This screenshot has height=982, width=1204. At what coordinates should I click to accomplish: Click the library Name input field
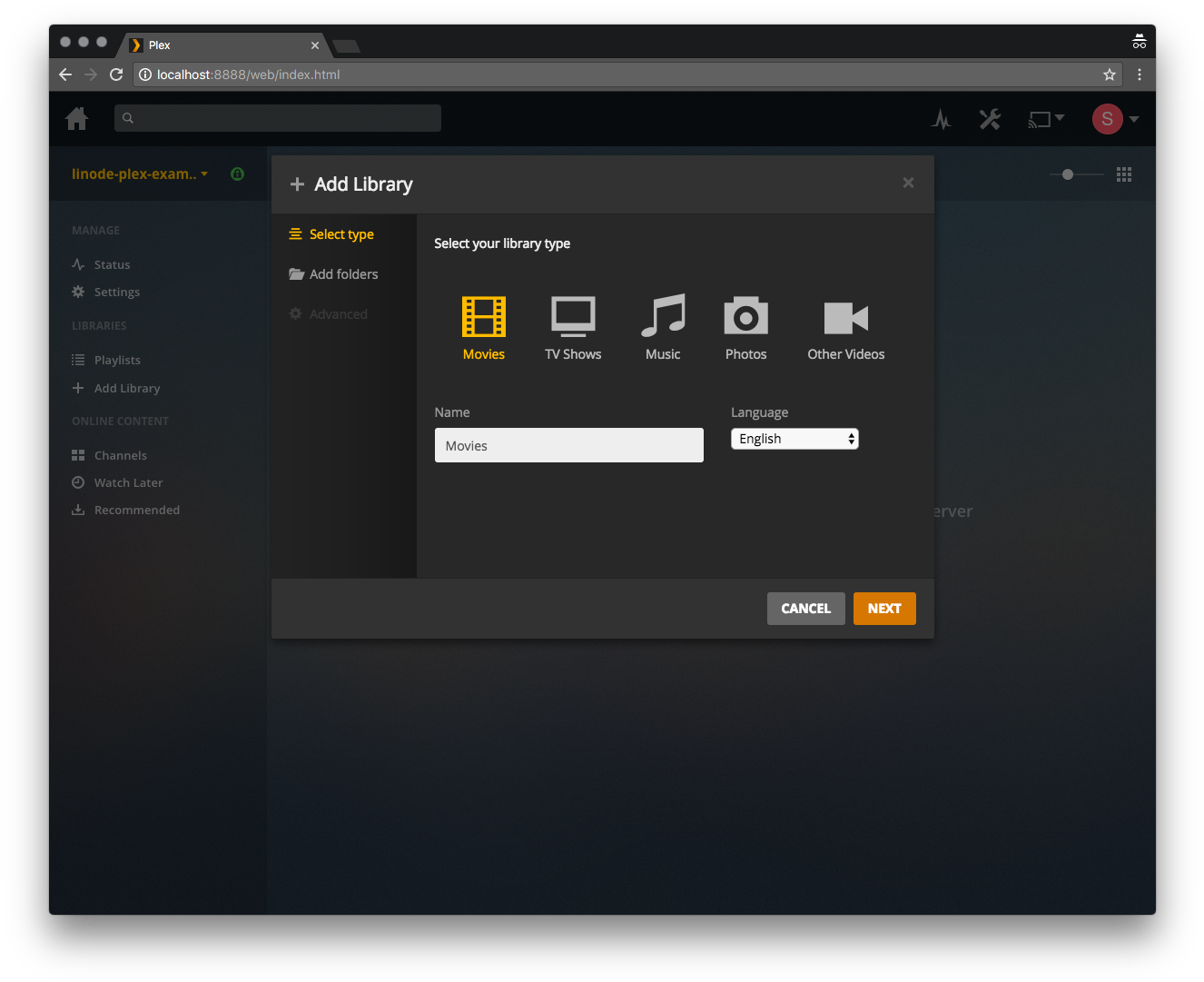(568, 445)
